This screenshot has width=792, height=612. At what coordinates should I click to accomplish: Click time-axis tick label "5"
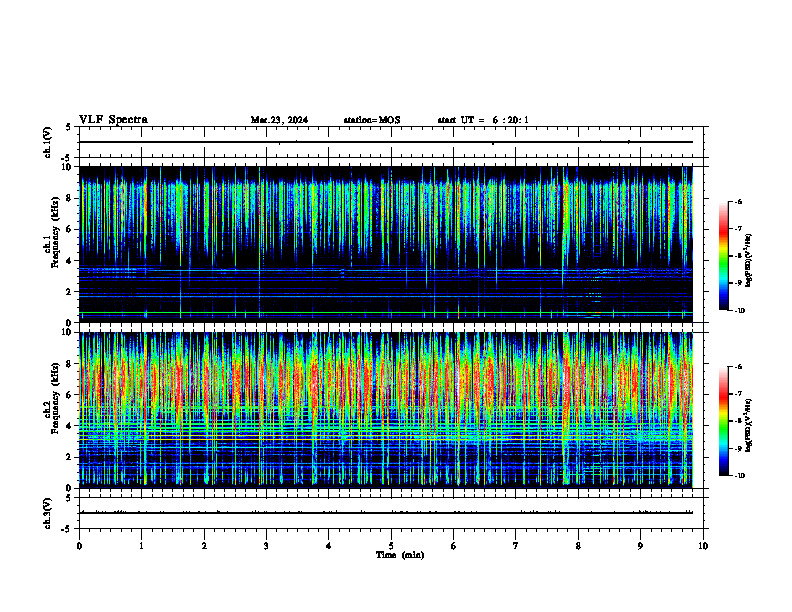pyautogui.click(x=391, y=546)
